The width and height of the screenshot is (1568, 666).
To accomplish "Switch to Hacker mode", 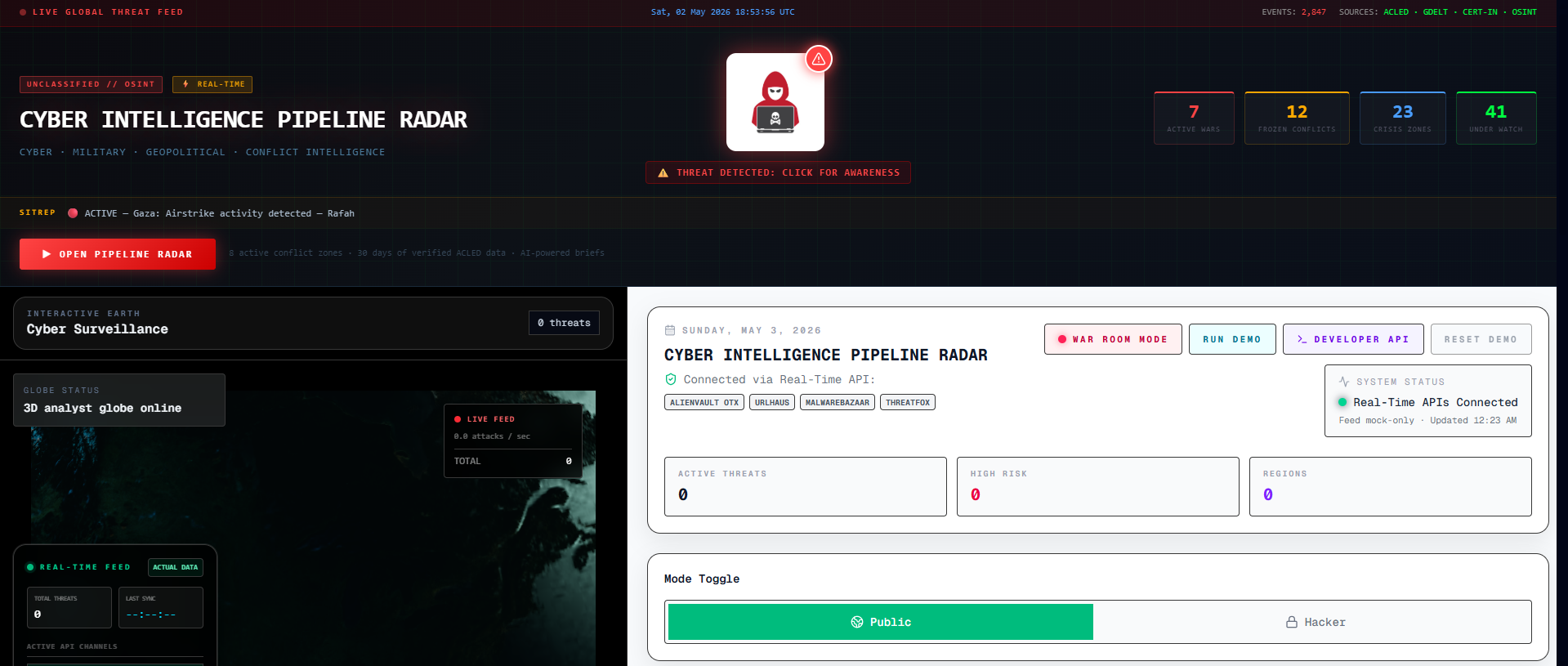I will coord(1315,622).
